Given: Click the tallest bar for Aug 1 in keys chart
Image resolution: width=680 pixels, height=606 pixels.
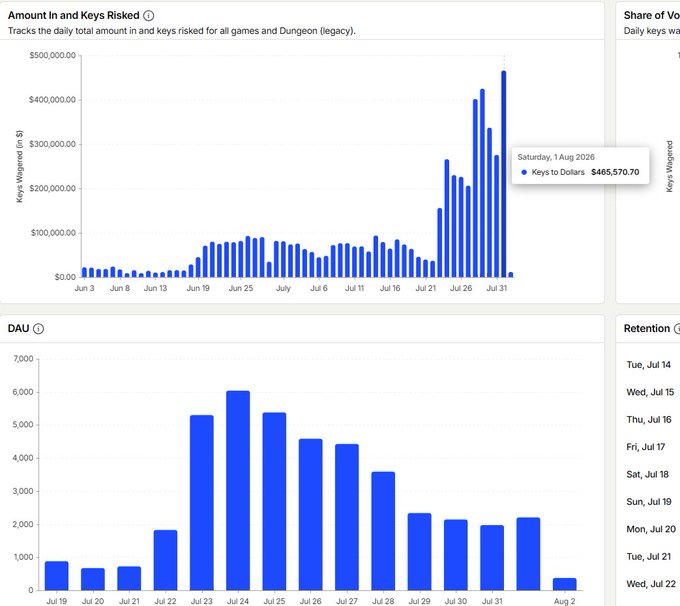Looking at the screenshot, I should click(503, 174).
